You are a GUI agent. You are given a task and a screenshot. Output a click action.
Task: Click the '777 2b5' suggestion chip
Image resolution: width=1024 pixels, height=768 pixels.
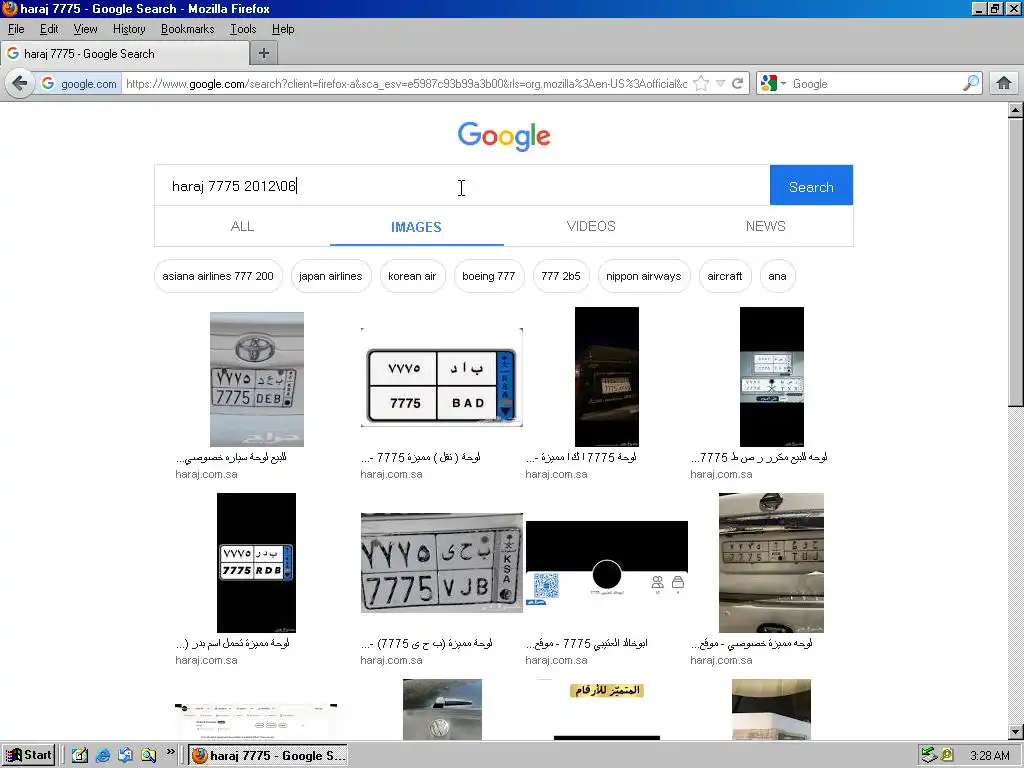(x=561, y=276)
